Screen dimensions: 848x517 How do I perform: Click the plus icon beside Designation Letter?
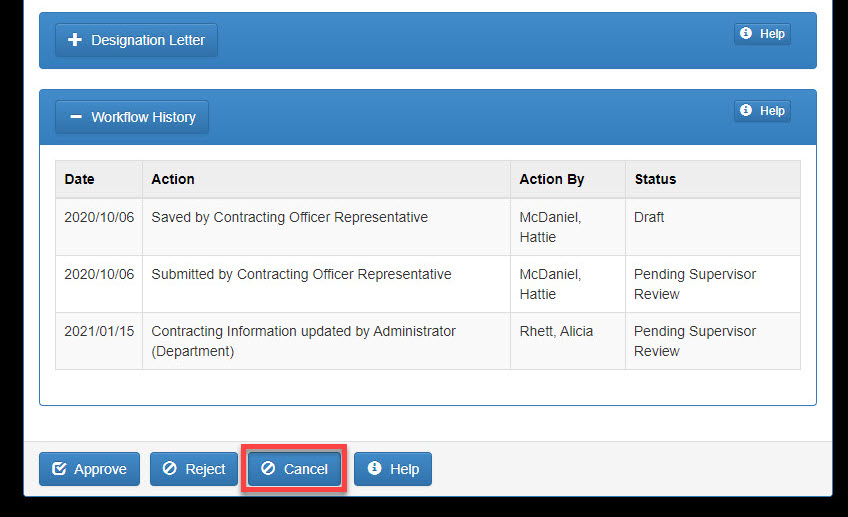click(x=74, y=40)
